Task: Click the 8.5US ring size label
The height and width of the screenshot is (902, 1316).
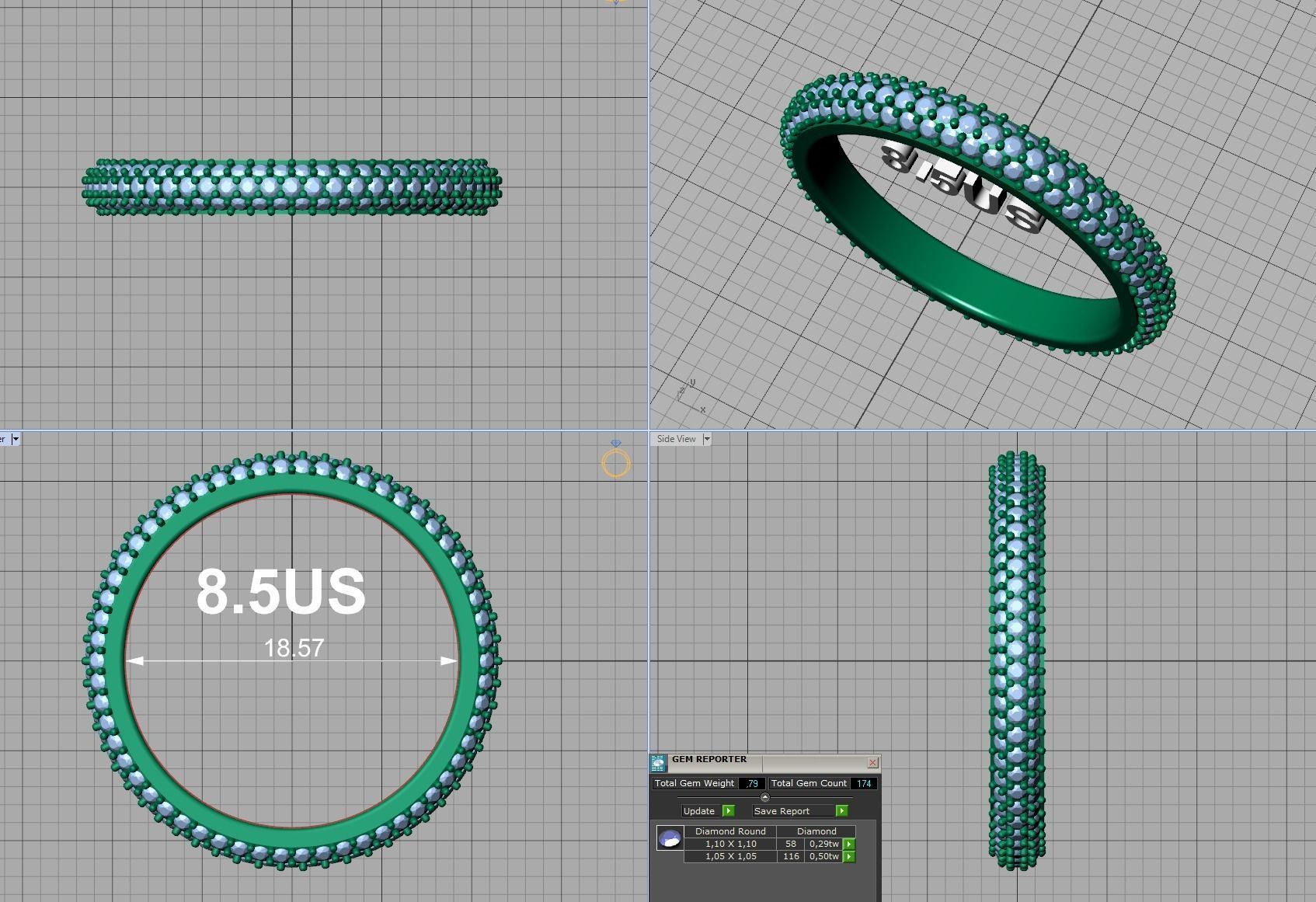Action: (x=280, y=591)
